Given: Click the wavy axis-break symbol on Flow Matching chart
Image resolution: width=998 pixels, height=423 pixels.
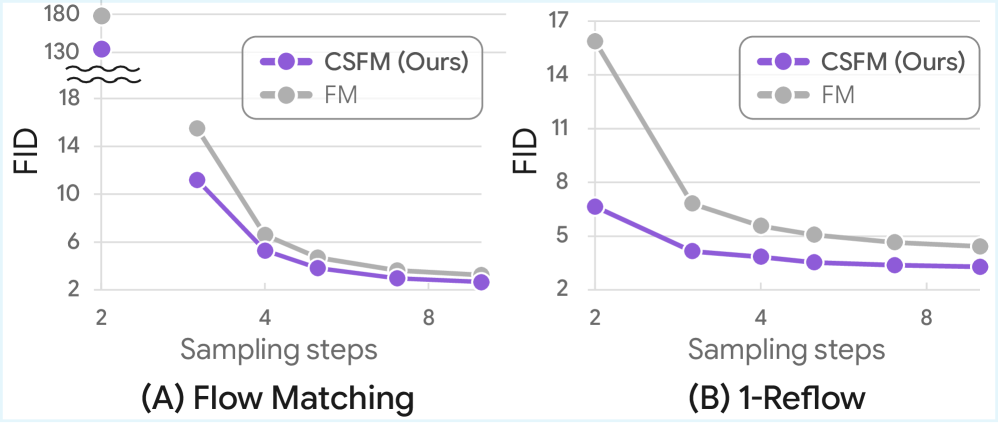Looking at the screenshot, I should tap(104, 74).
